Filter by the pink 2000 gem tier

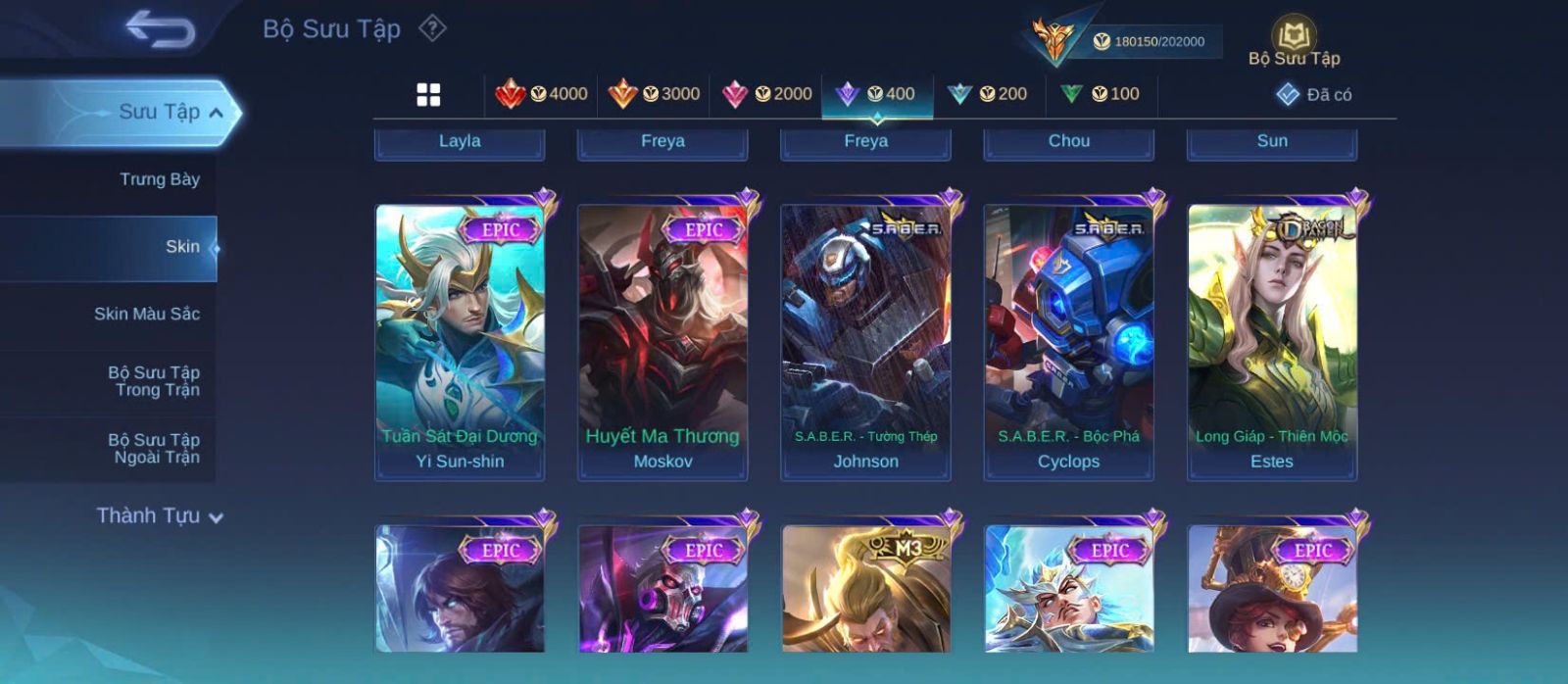[x=766, y=94]
